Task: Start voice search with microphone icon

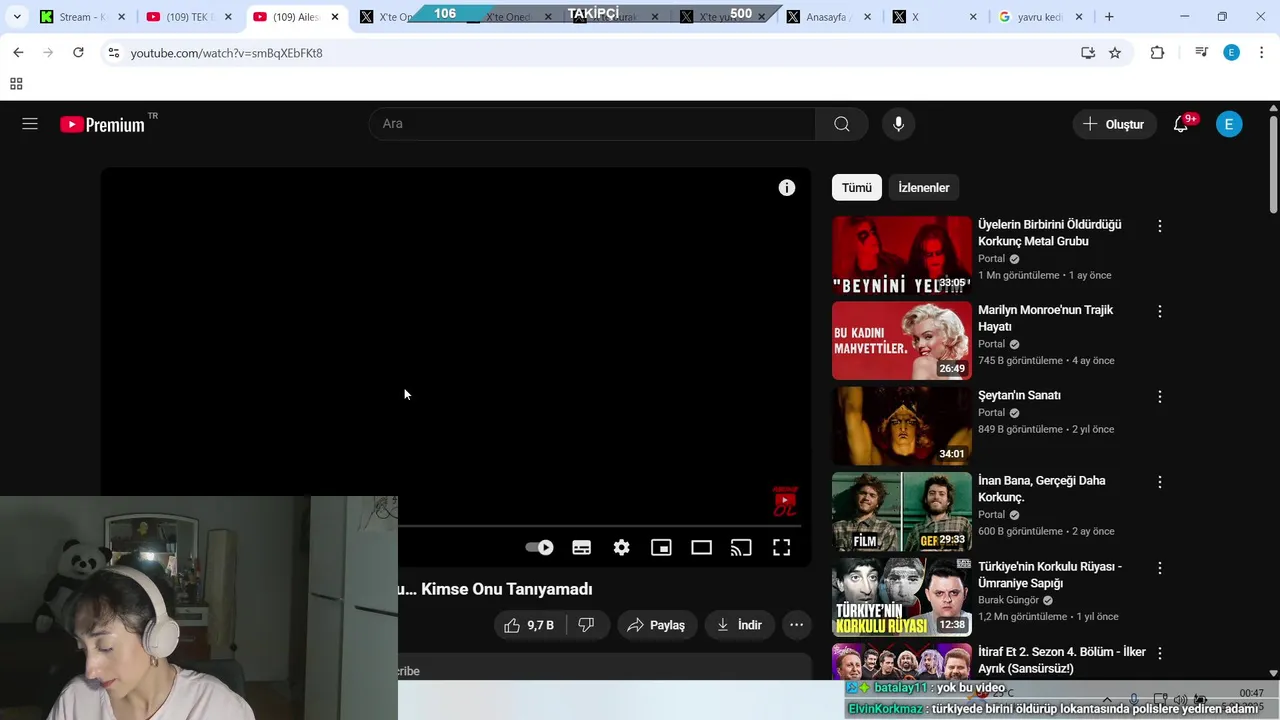Action: click(x=898, y=124)
